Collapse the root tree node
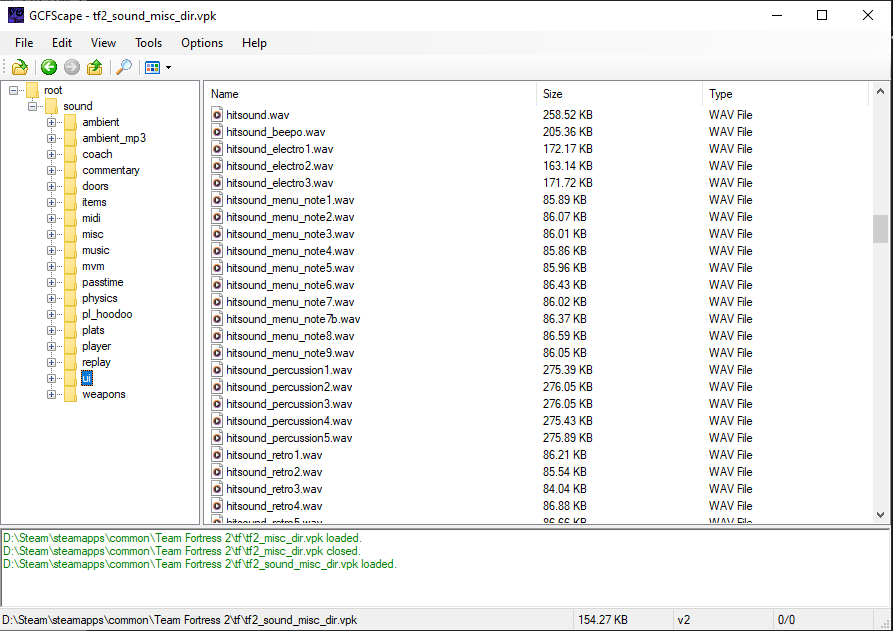 point(13,90)
